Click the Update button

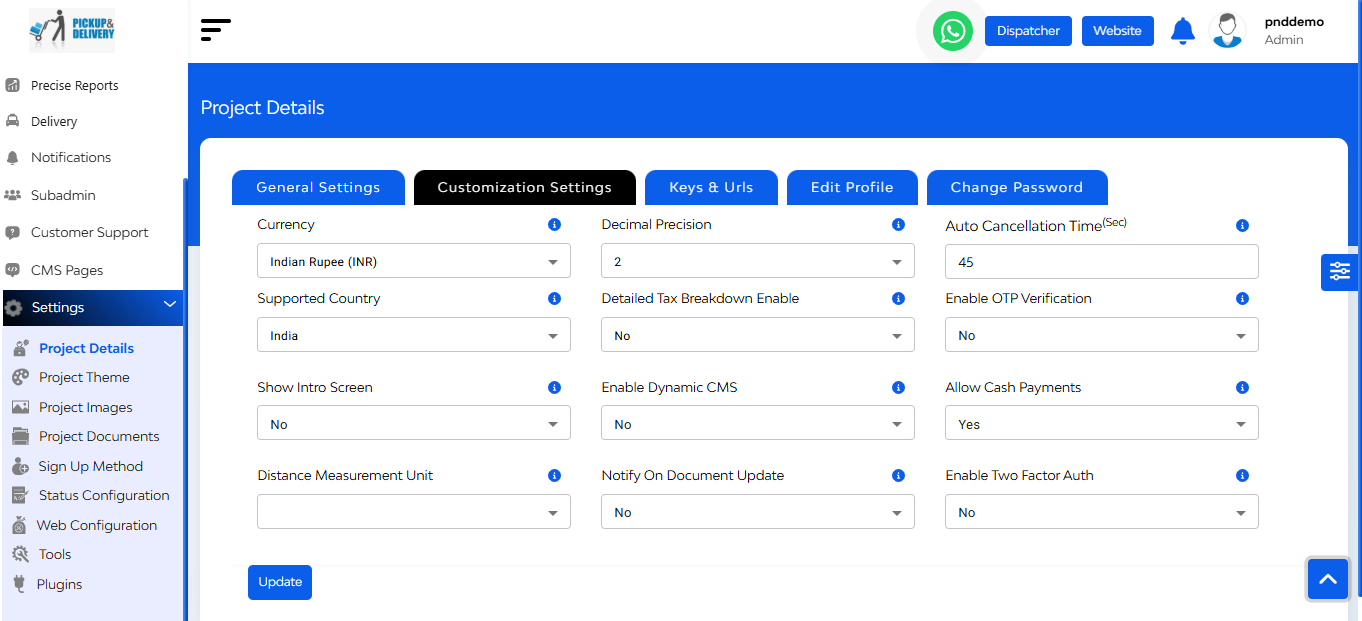[280, 582]
